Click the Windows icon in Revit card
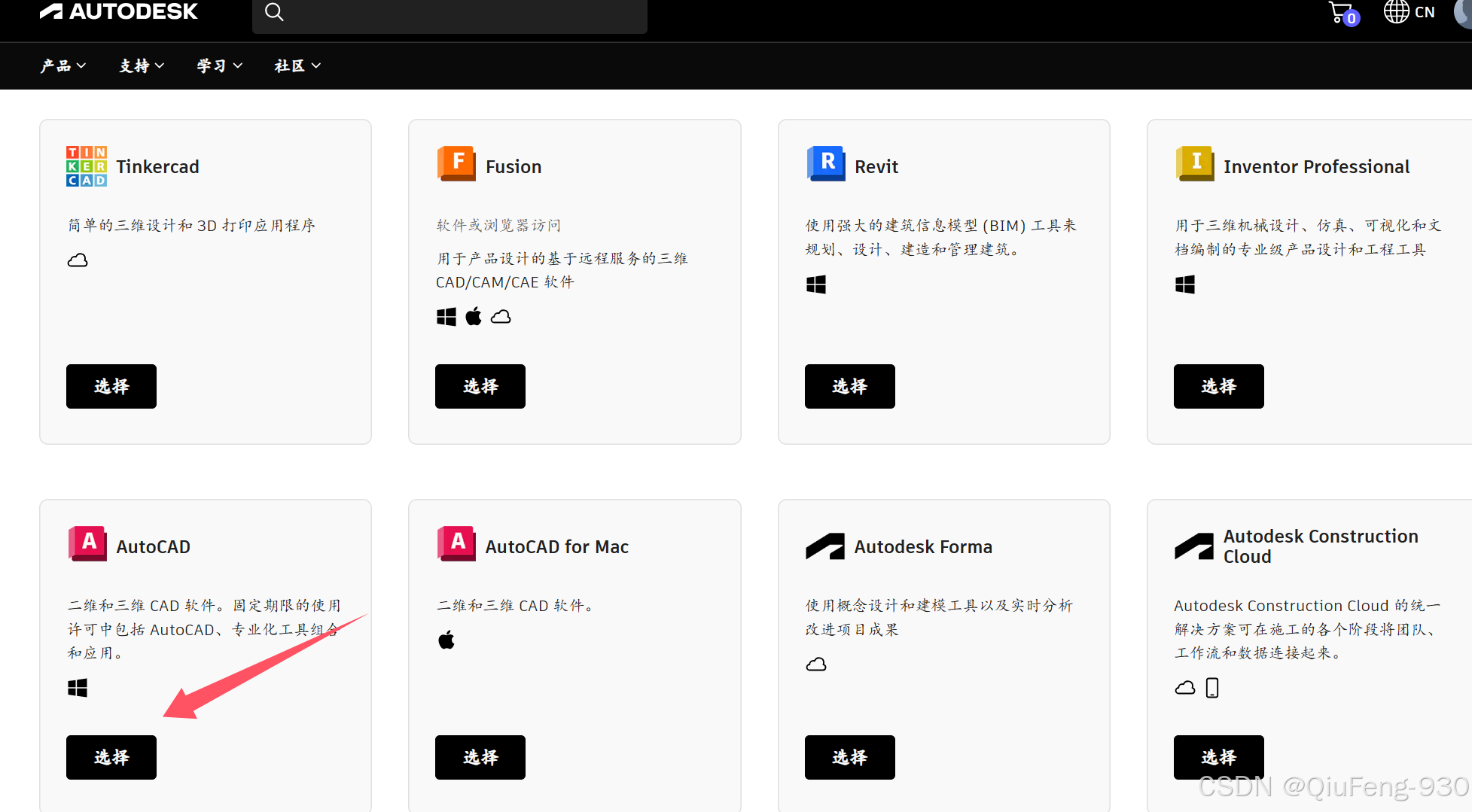The width and height of the screenshot is (1472, 812). (x=816, y=284)
